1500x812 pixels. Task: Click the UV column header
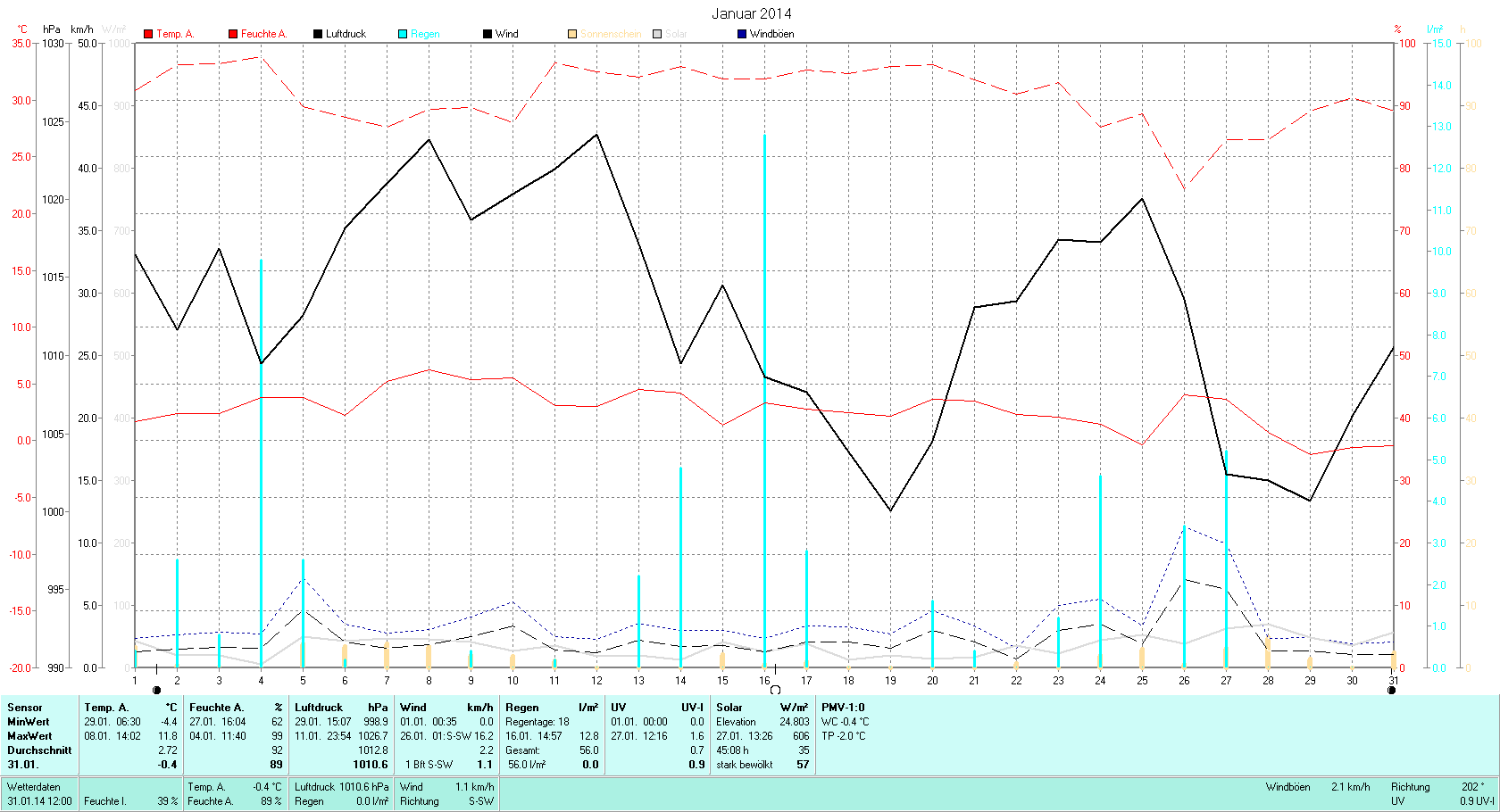click(657, 708)
